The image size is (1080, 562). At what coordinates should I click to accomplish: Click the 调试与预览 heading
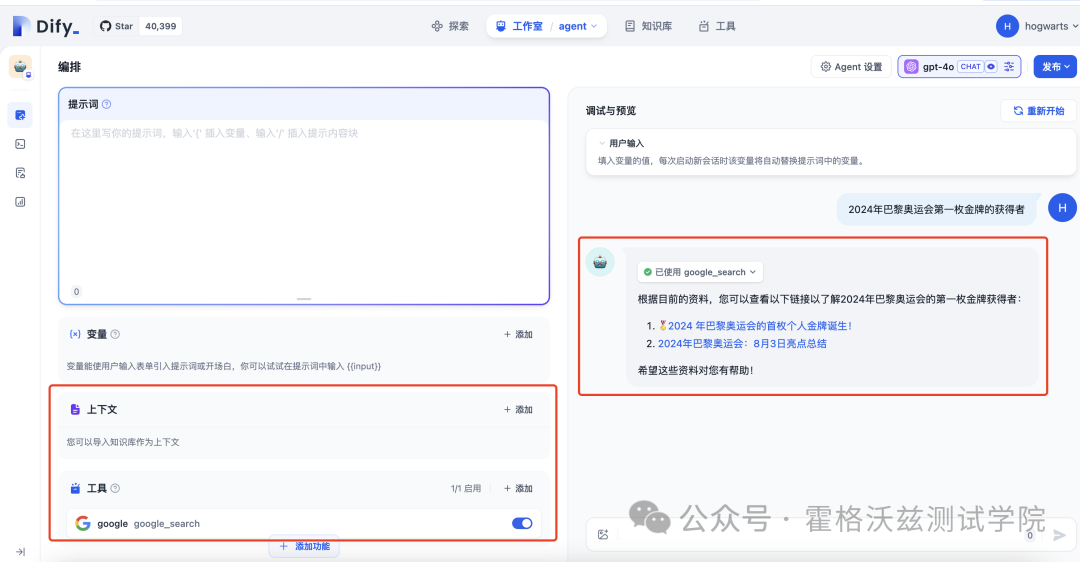point(611,111)
